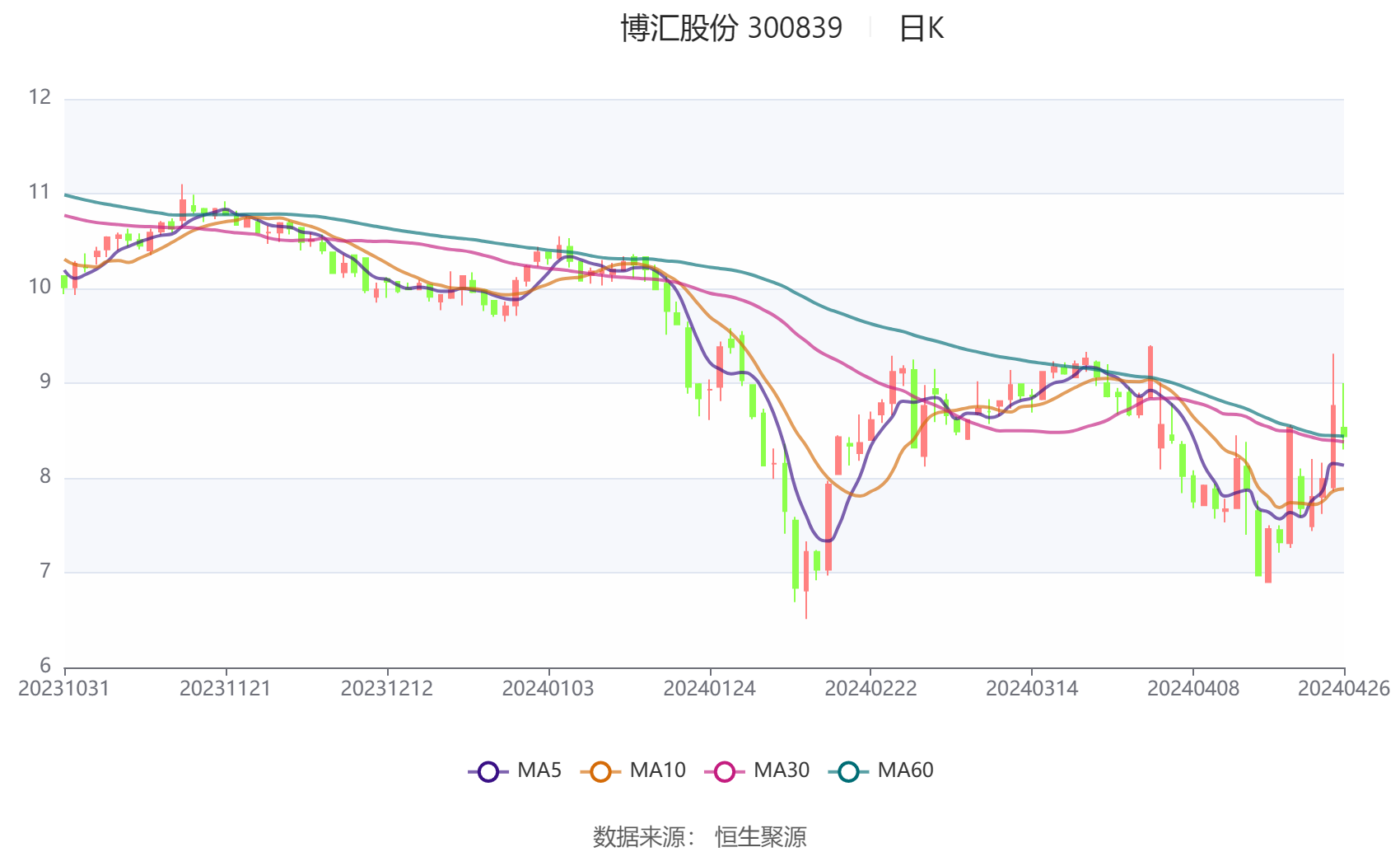Click the 日K subtitle label
This screenshot has width=1400, height=852.
tap(921, 29)
